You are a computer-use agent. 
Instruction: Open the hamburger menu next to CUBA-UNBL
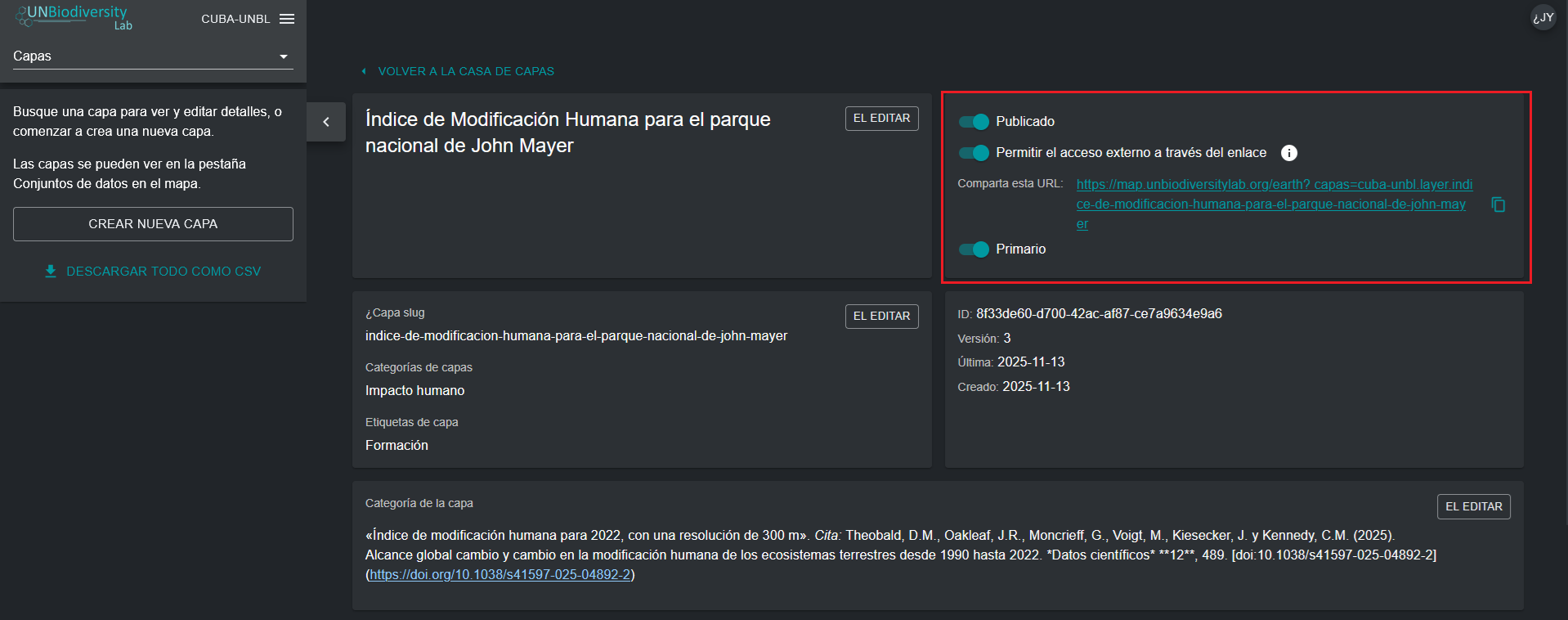click(x=286, y=19)
